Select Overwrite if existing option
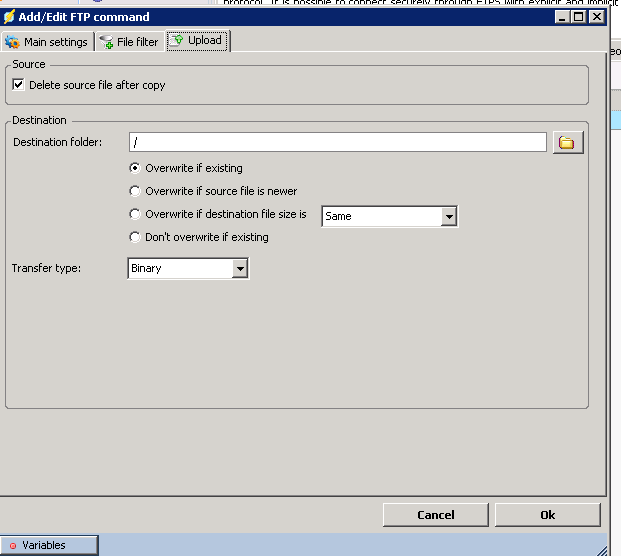The image size is (621, 556). coord(135,168)
